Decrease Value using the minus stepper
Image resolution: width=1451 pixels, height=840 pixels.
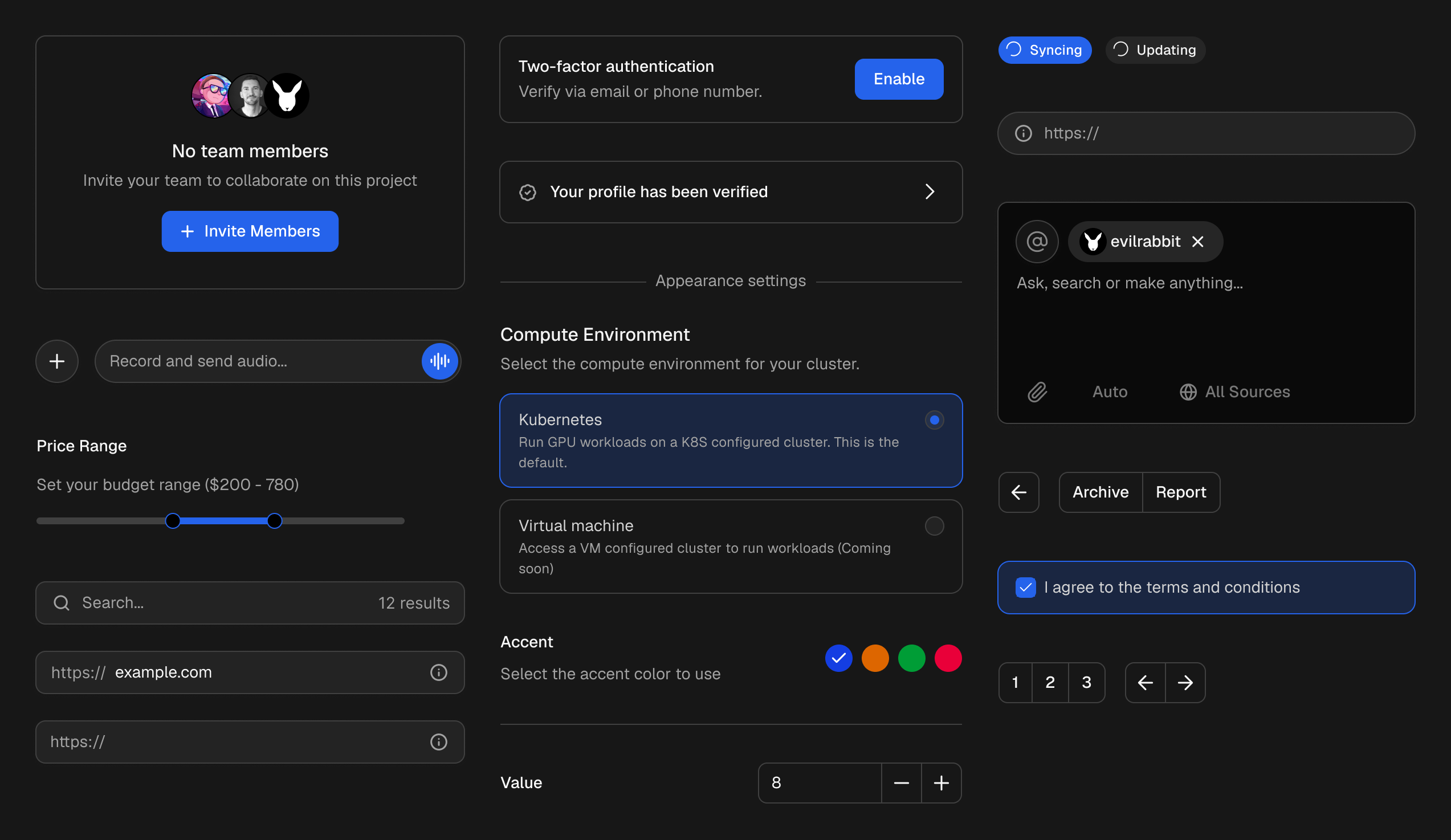(x=901, y=782)
